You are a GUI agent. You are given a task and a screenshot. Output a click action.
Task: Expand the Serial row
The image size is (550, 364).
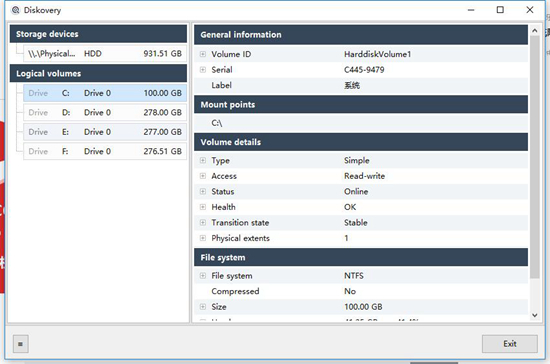click(203, 70)
